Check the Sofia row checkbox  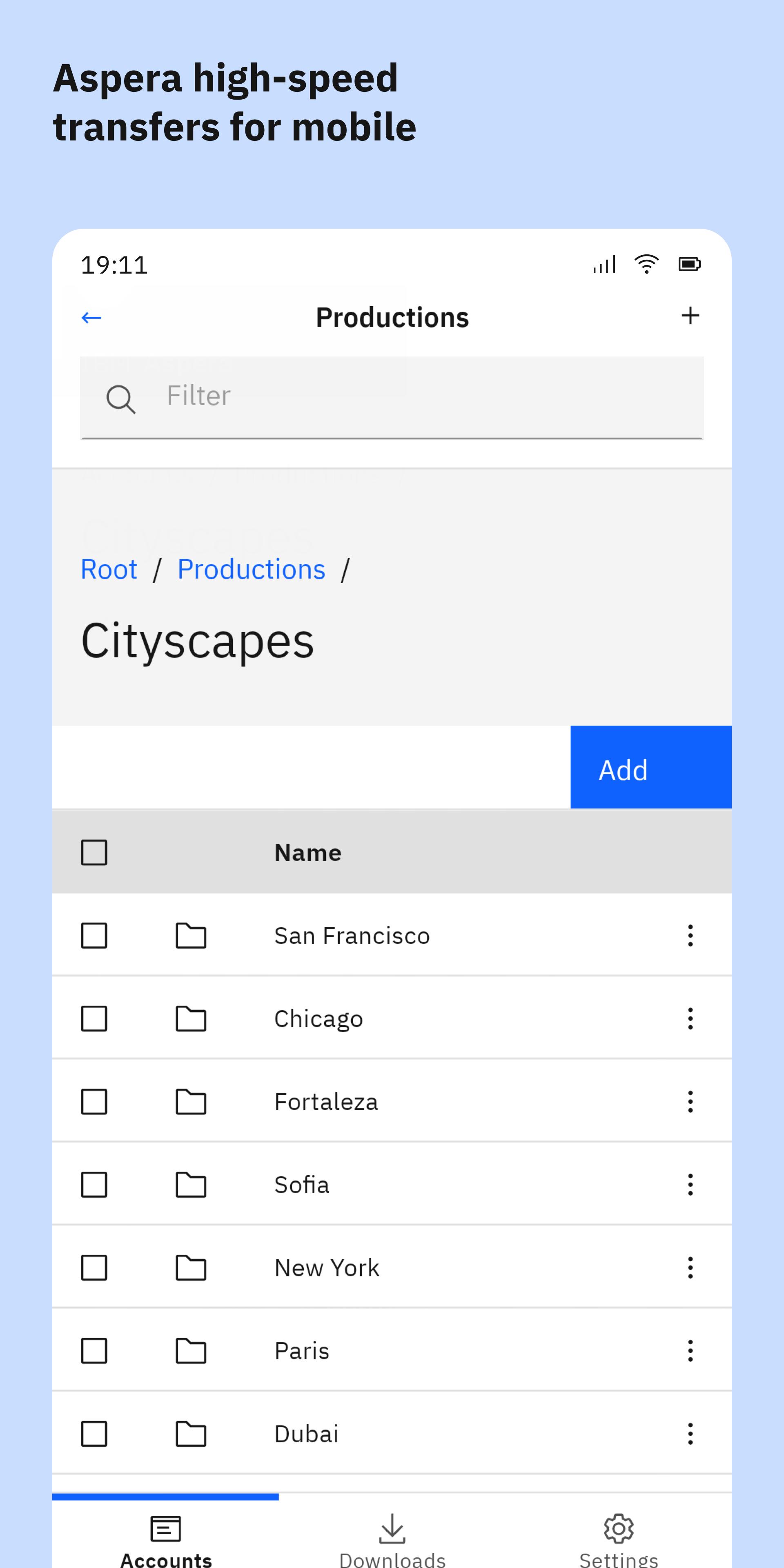coord(94,1185)
